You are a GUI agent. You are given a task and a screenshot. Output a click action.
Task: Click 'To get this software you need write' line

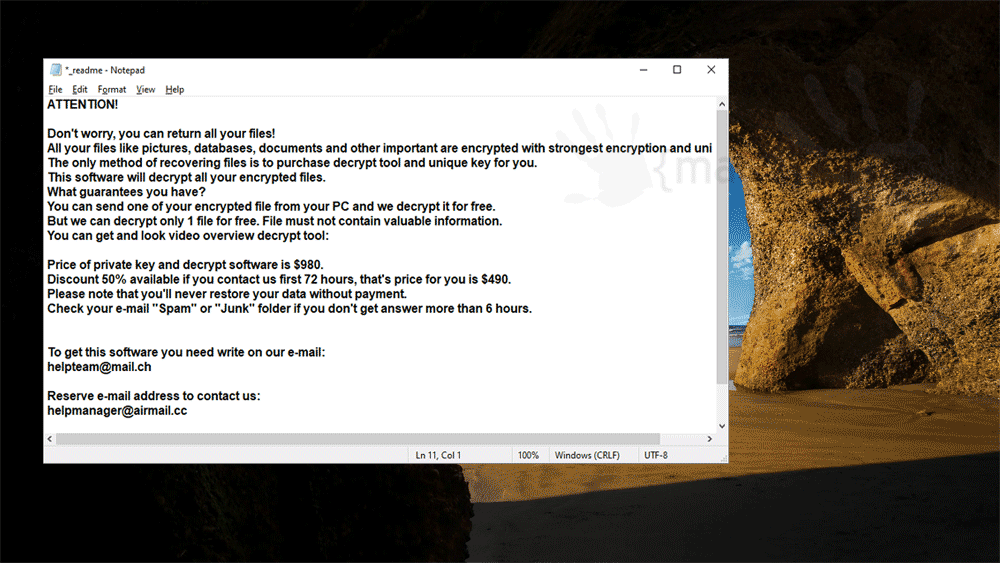tap(186, 353)
